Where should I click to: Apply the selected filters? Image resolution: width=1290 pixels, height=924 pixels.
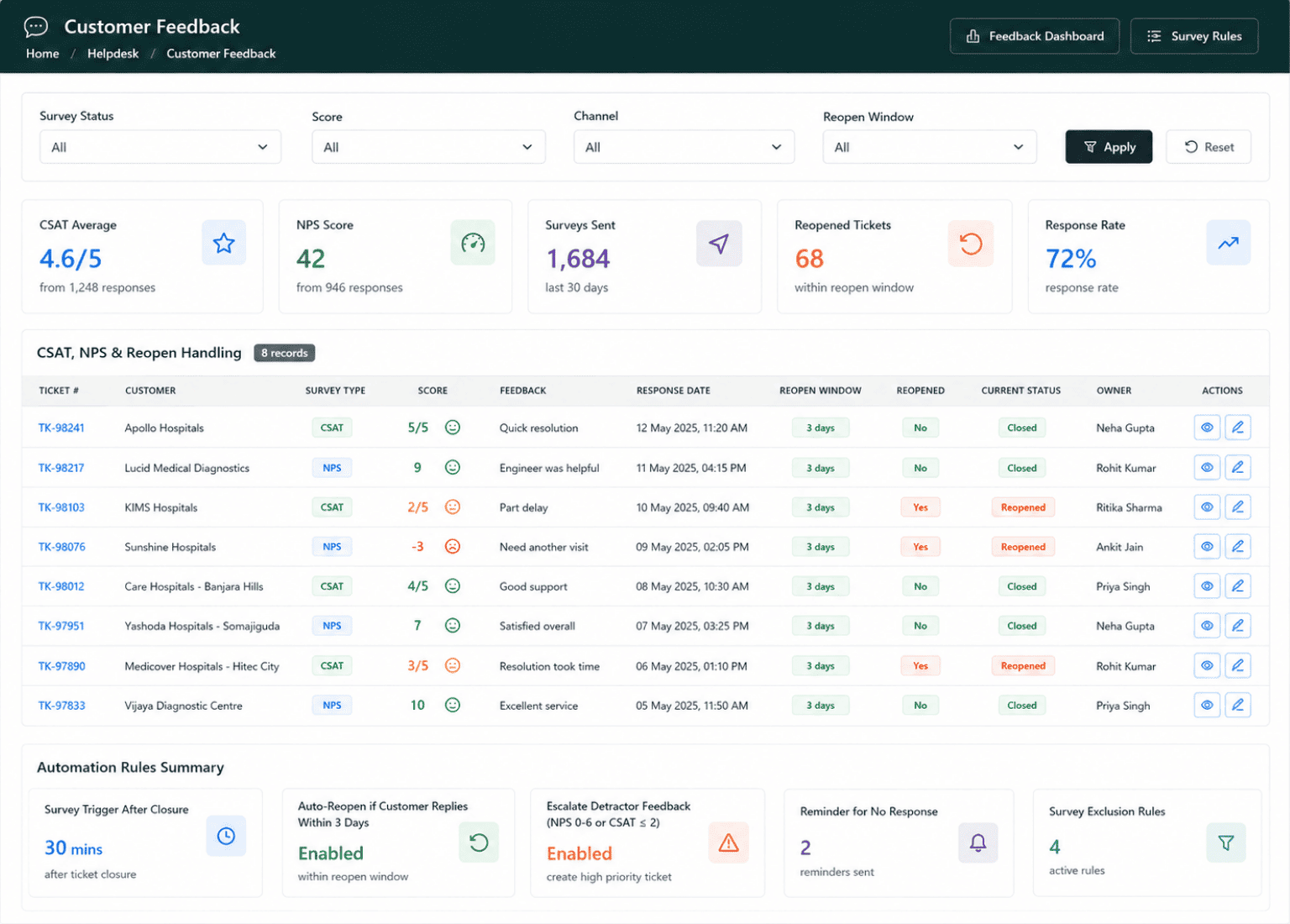click(x=1109, y=147)
